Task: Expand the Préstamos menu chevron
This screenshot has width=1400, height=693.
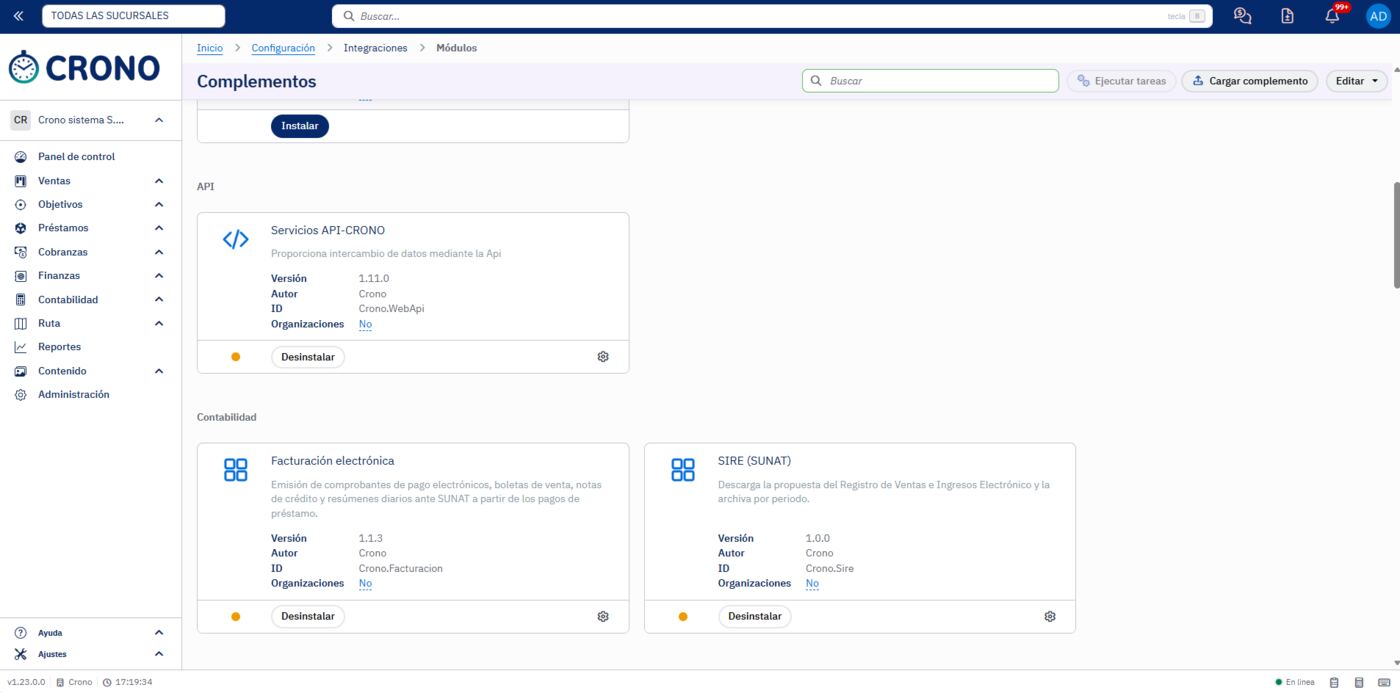Action: 159,228
